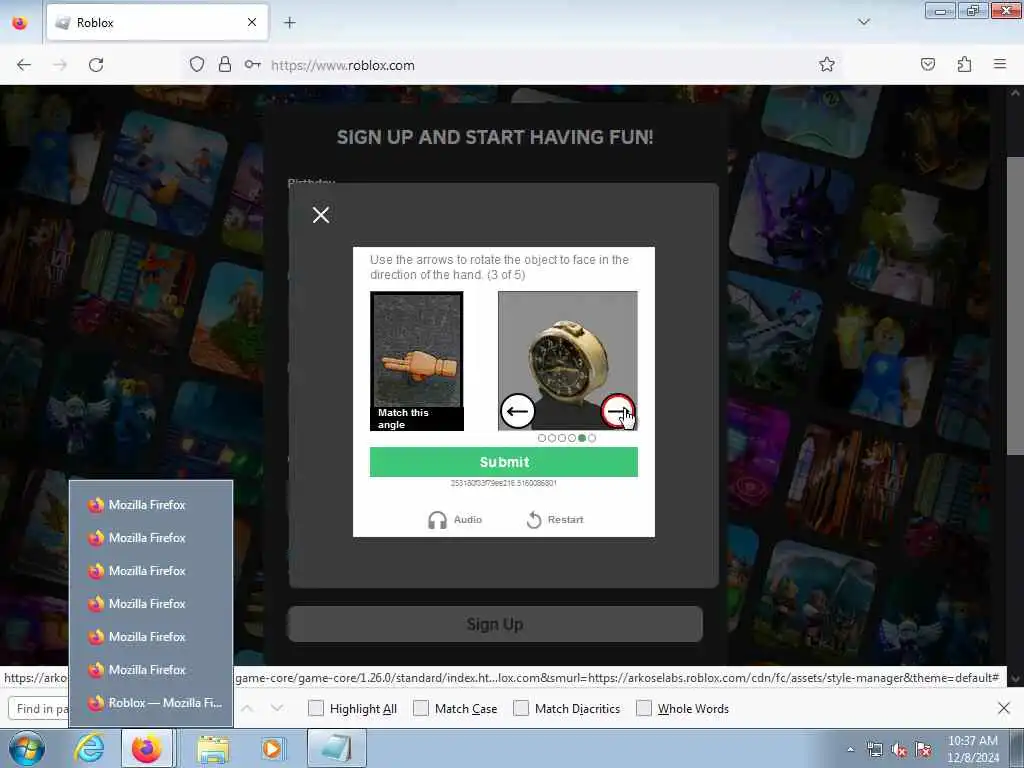Reload the Roblox page
The height and width of the screenshot is (768, 1024).
(x=96, y=65)
